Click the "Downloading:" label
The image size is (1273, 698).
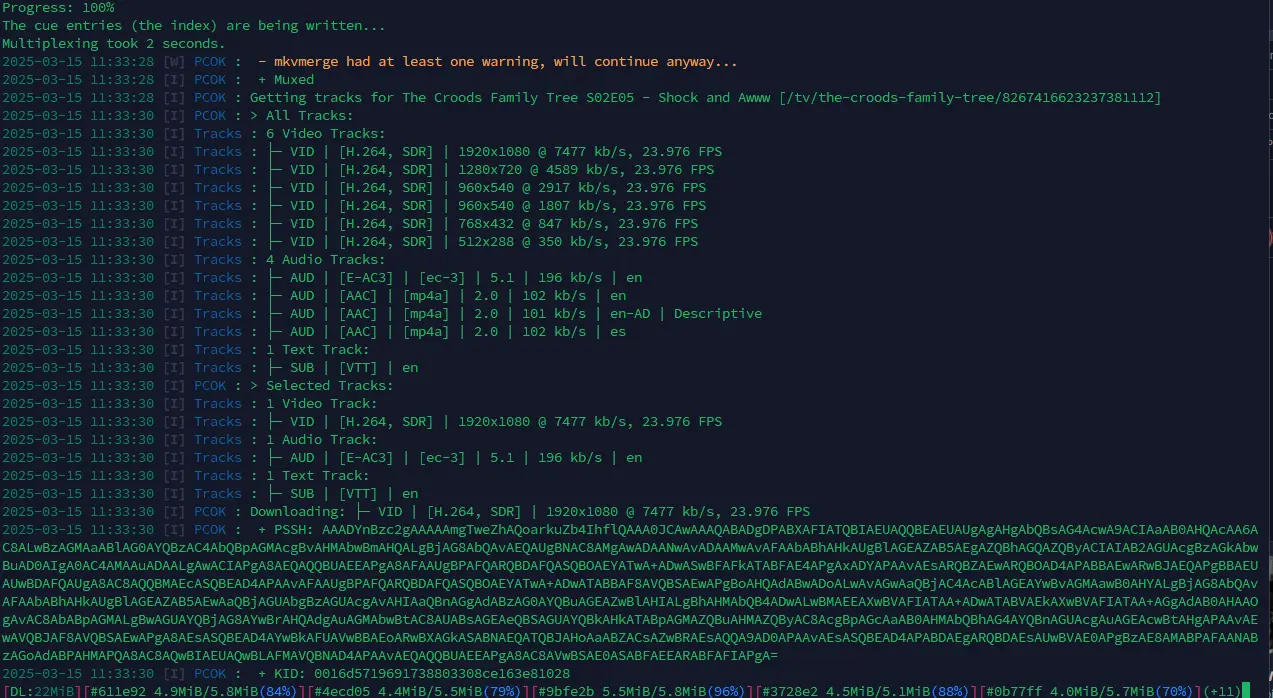click(x=298, y=512)
